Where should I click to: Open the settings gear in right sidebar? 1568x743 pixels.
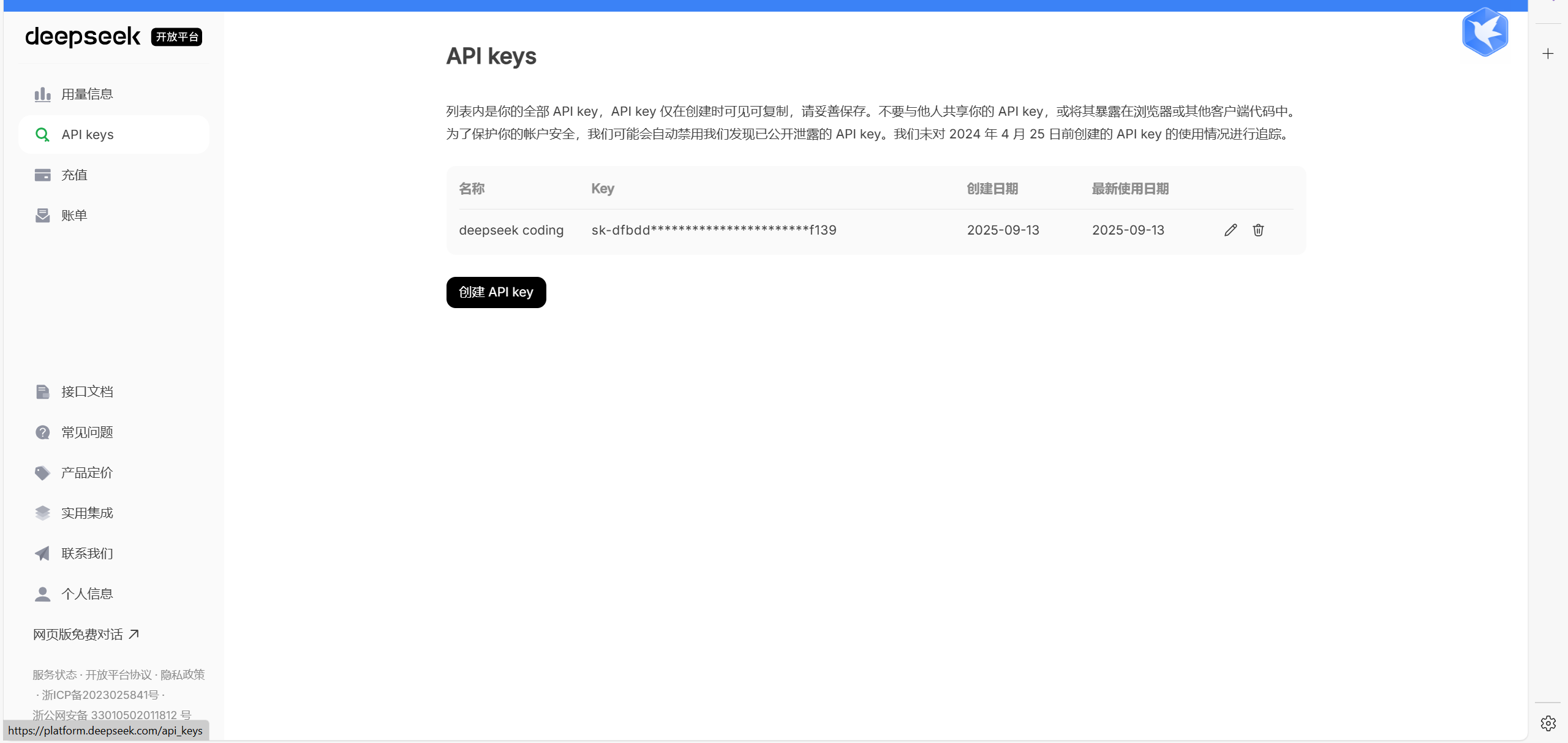point(1548,723)
